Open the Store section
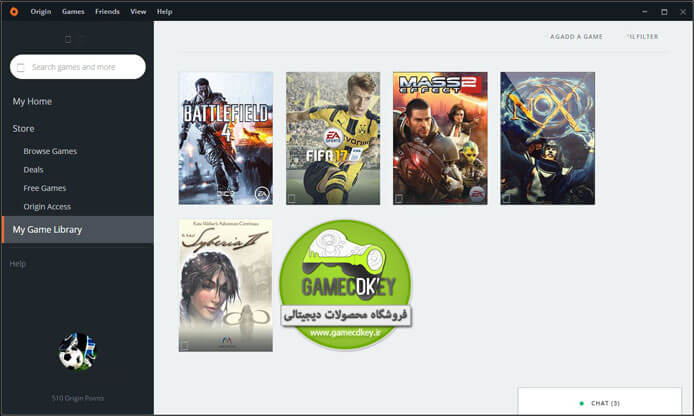Viewport: 694px width, 416px height. [x=23, y=129]
